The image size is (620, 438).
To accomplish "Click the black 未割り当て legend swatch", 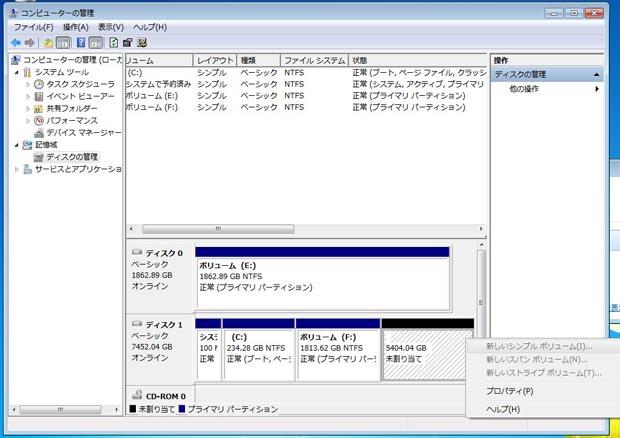I will 133,409.
